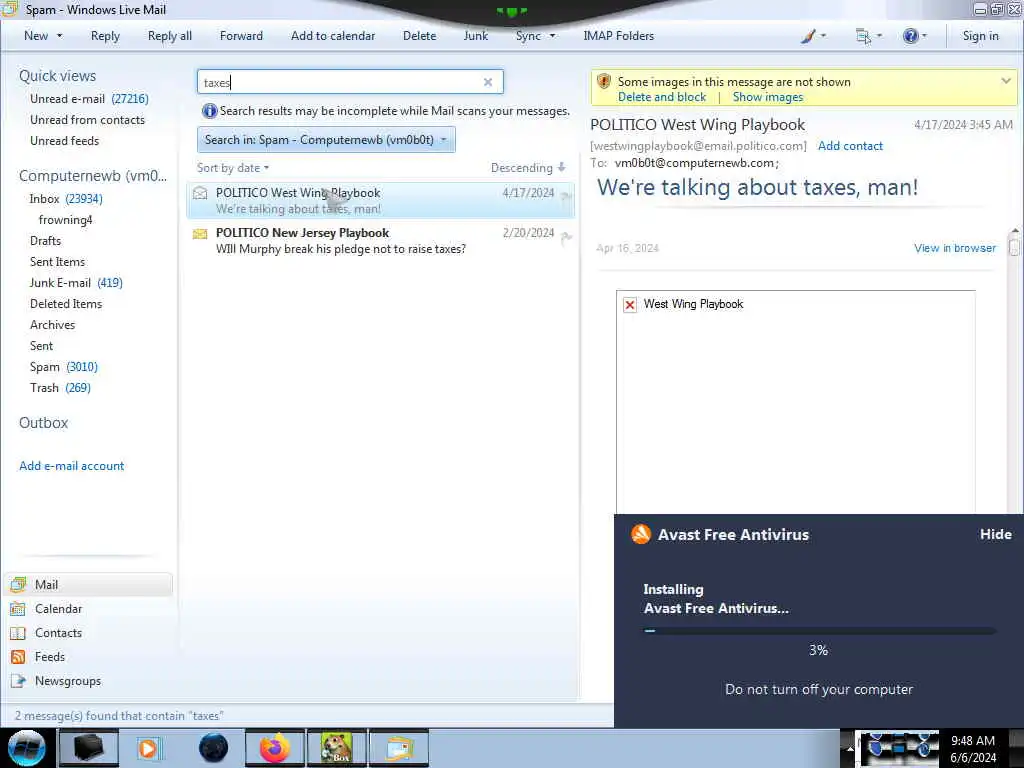This screenshot has width=1024, height=768.
Task: Click Reply in the toolbar
Action: (x=105, y=36)
